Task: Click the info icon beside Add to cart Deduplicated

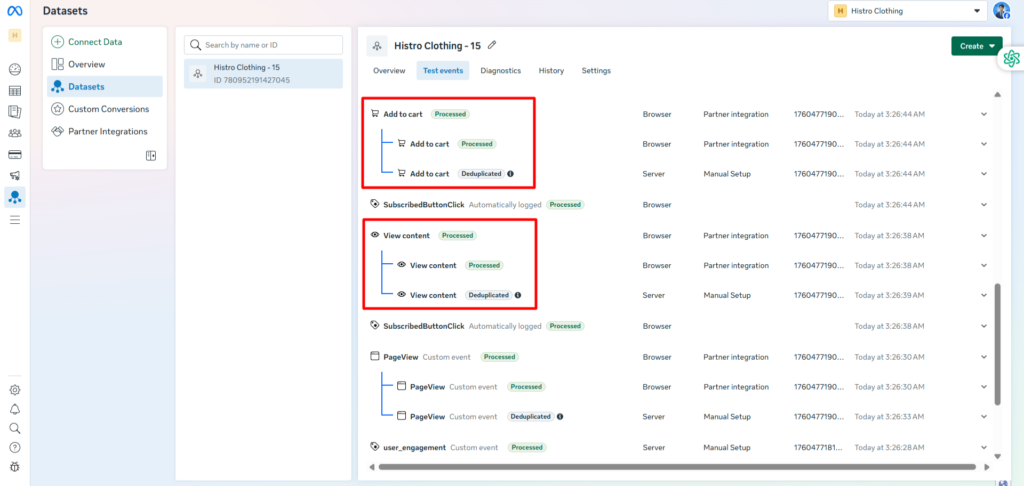Action: click(x=511, y=174)
